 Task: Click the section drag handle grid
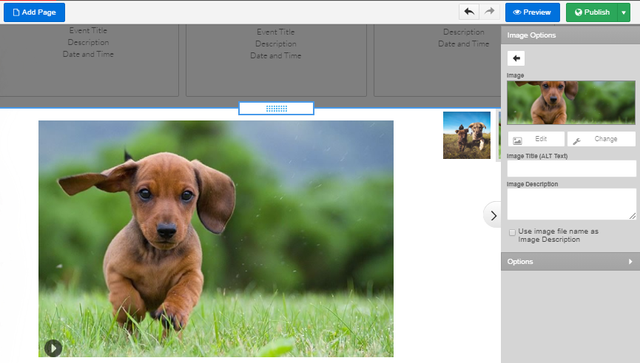(x=276, y=109)
